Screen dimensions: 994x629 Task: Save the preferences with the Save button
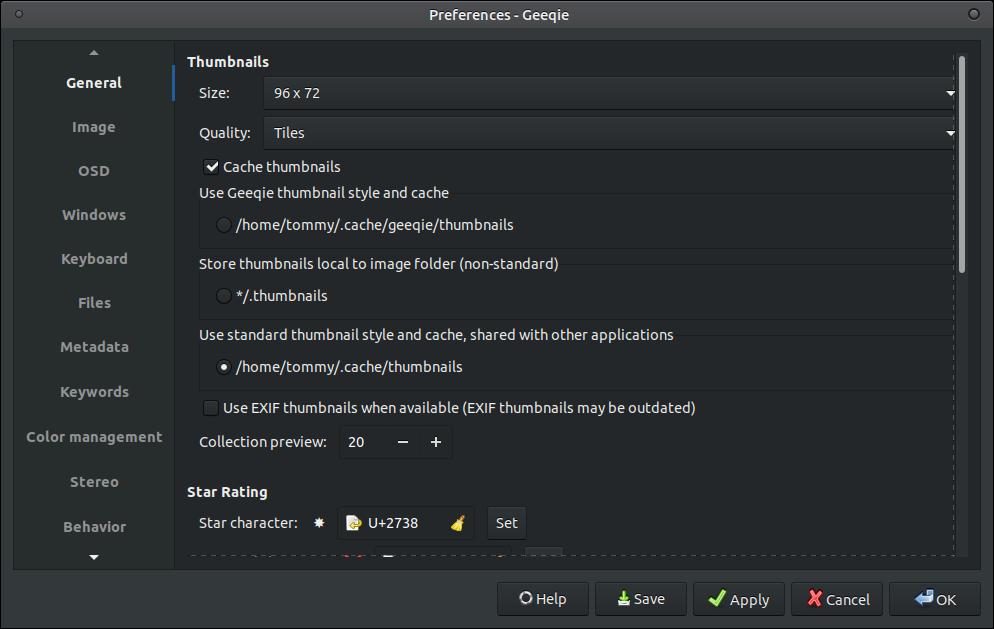(641, 599)
